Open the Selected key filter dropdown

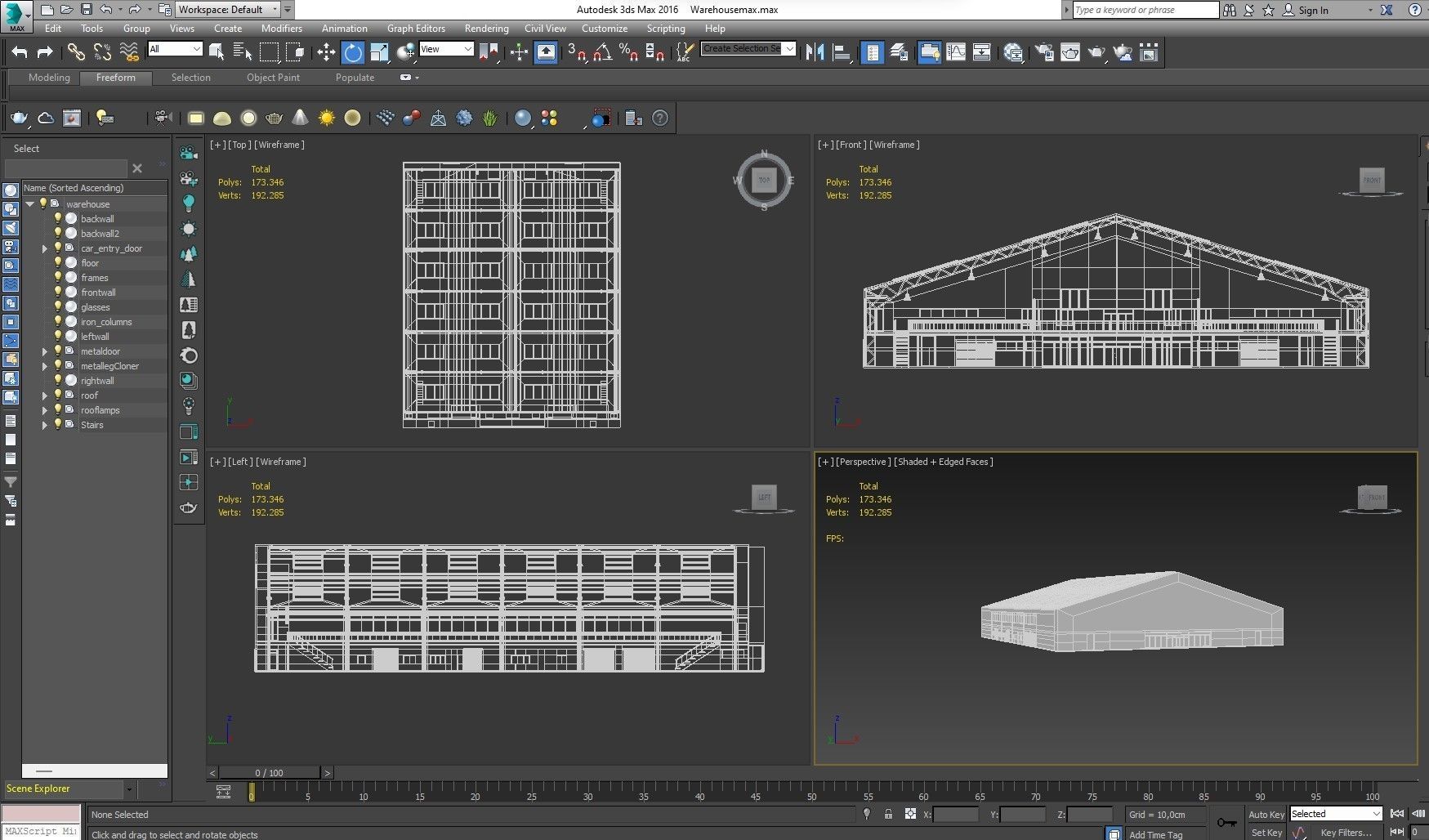click(x=1336, y=814)
